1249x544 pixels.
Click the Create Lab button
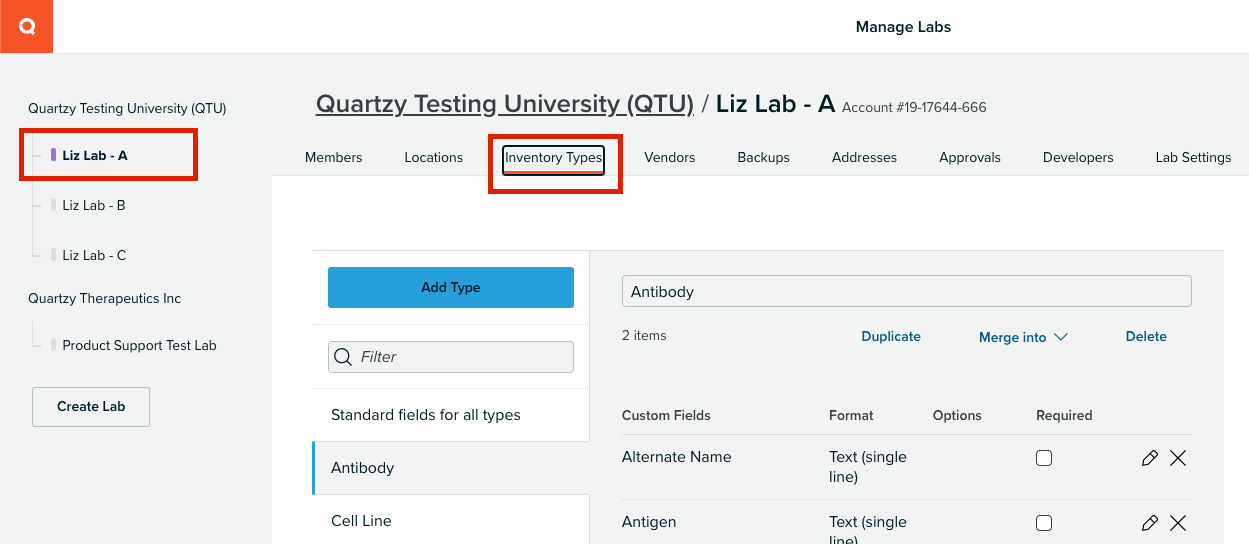pos(91,407)
